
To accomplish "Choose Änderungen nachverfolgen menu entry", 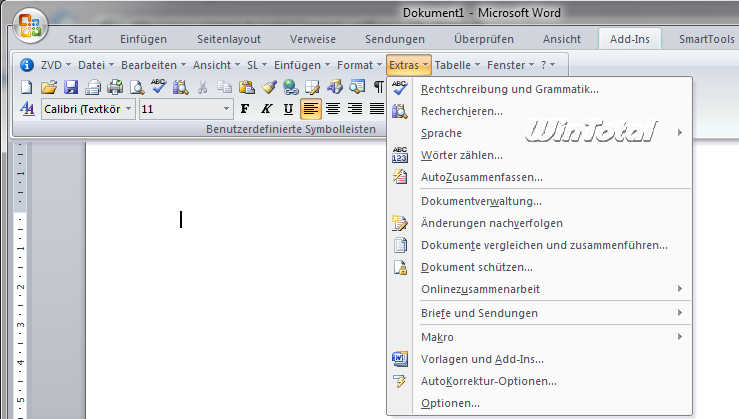I will tap(539, 223).
